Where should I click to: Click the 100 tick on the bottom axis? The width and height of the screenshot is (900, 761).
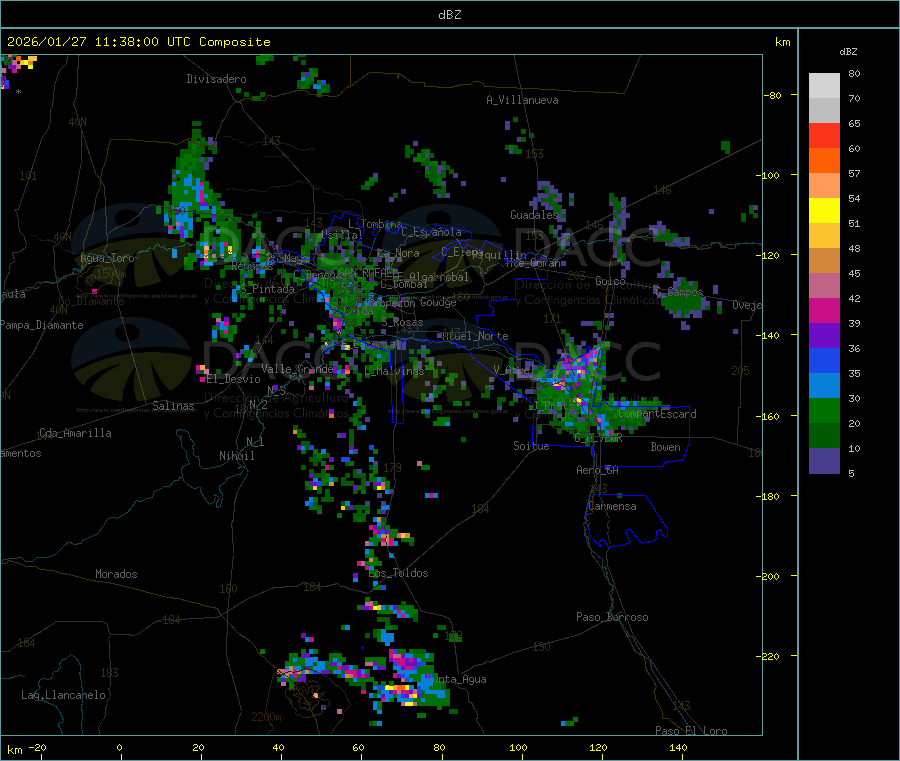(518, 747)
